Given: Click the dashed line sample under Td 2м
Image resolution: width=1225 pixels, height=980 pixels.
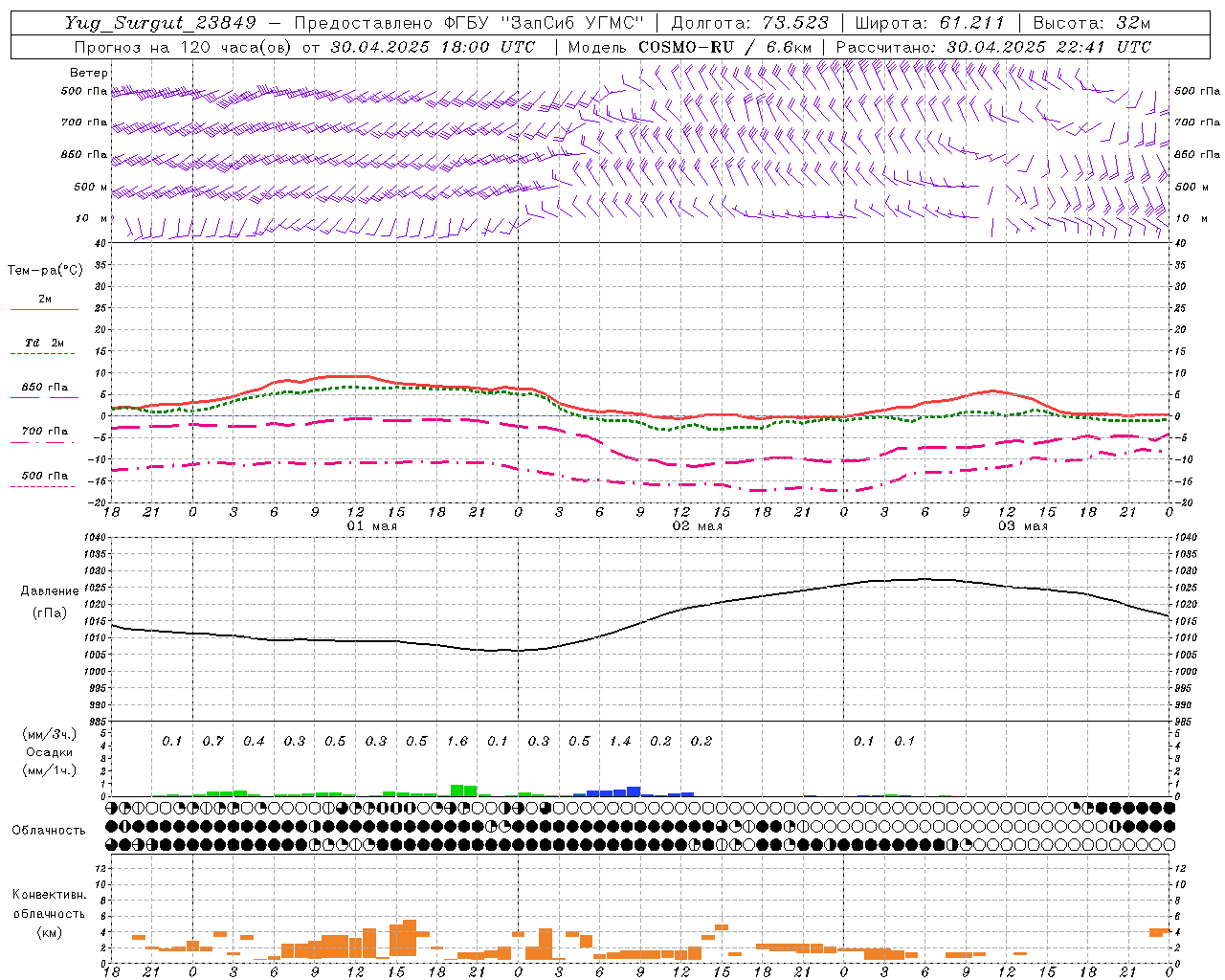Looking at the screenshot, I should [x=44, y=354].
